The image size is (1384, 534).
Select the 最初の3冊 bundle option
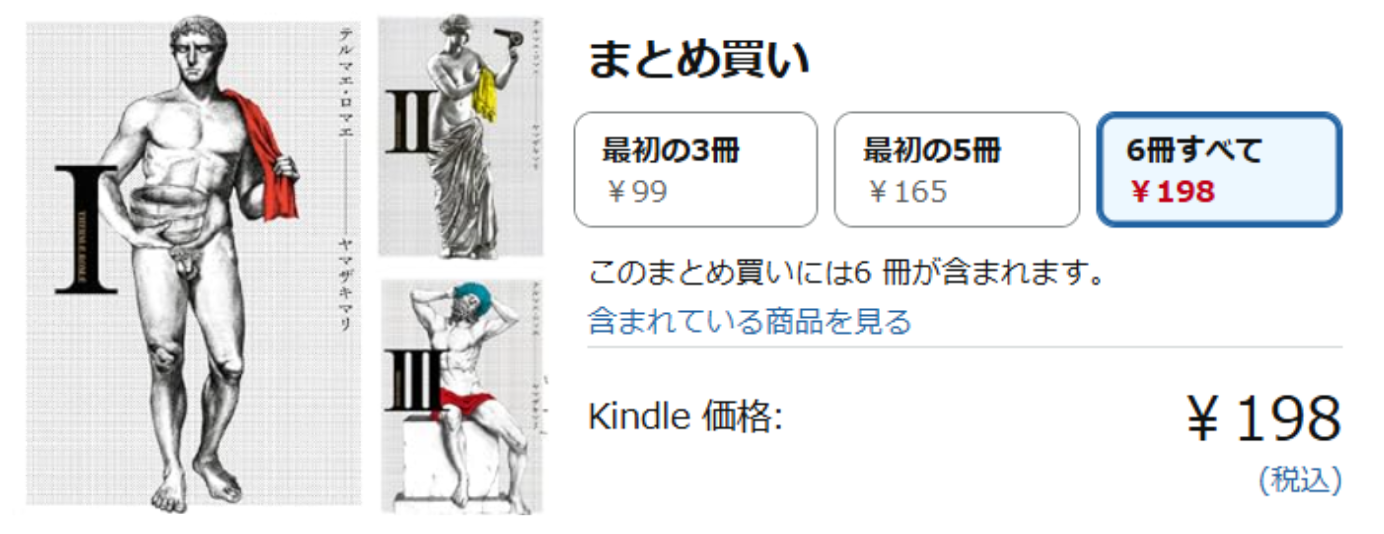click(x=696, y=170)
